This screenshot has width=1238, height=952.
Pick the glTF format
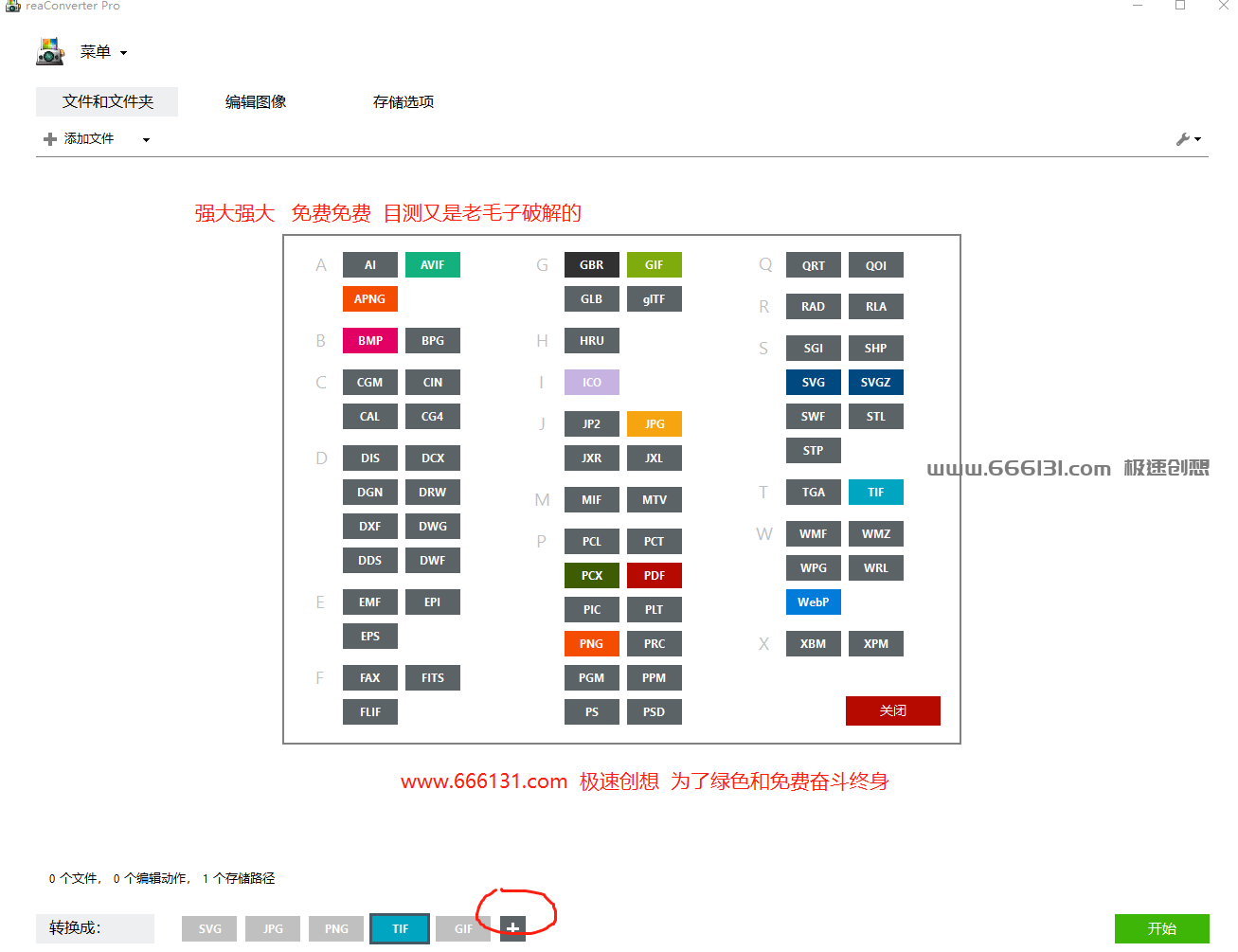[655, 299]
